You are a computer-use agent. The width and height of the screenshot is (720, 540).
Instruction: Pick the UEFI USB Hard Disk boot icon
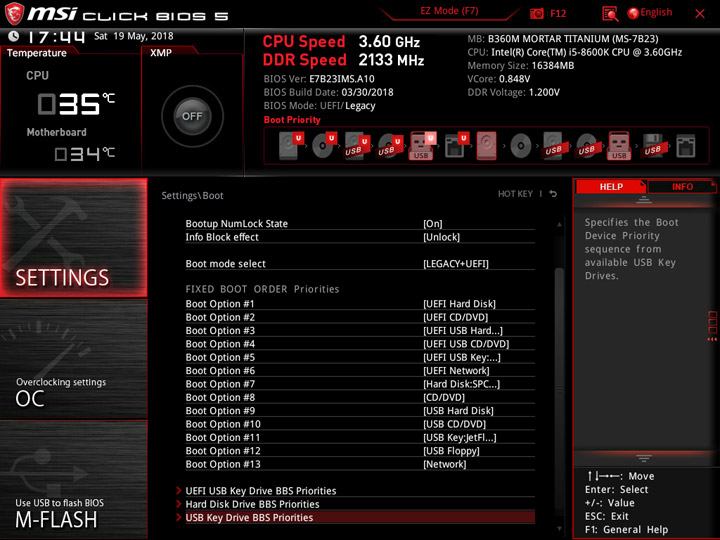click(x=357, y=146)
